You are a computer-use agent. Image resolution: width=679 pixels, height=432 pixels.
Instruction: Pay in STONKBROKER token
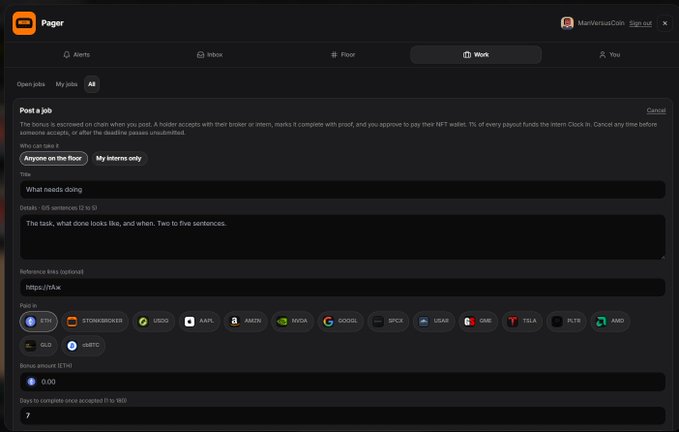point(95,321)
